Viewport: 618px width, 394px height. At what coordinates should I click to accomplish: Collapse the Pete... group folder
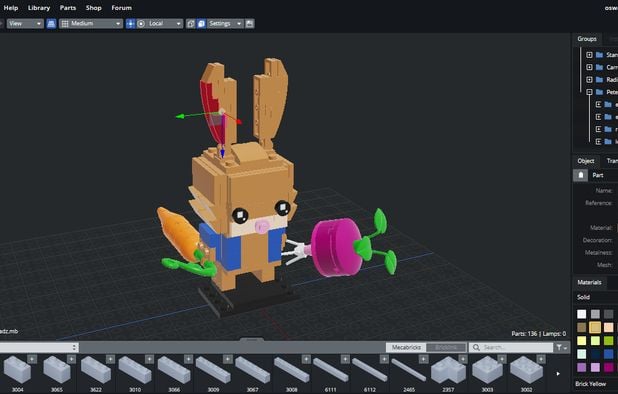(x=589, y=92)
